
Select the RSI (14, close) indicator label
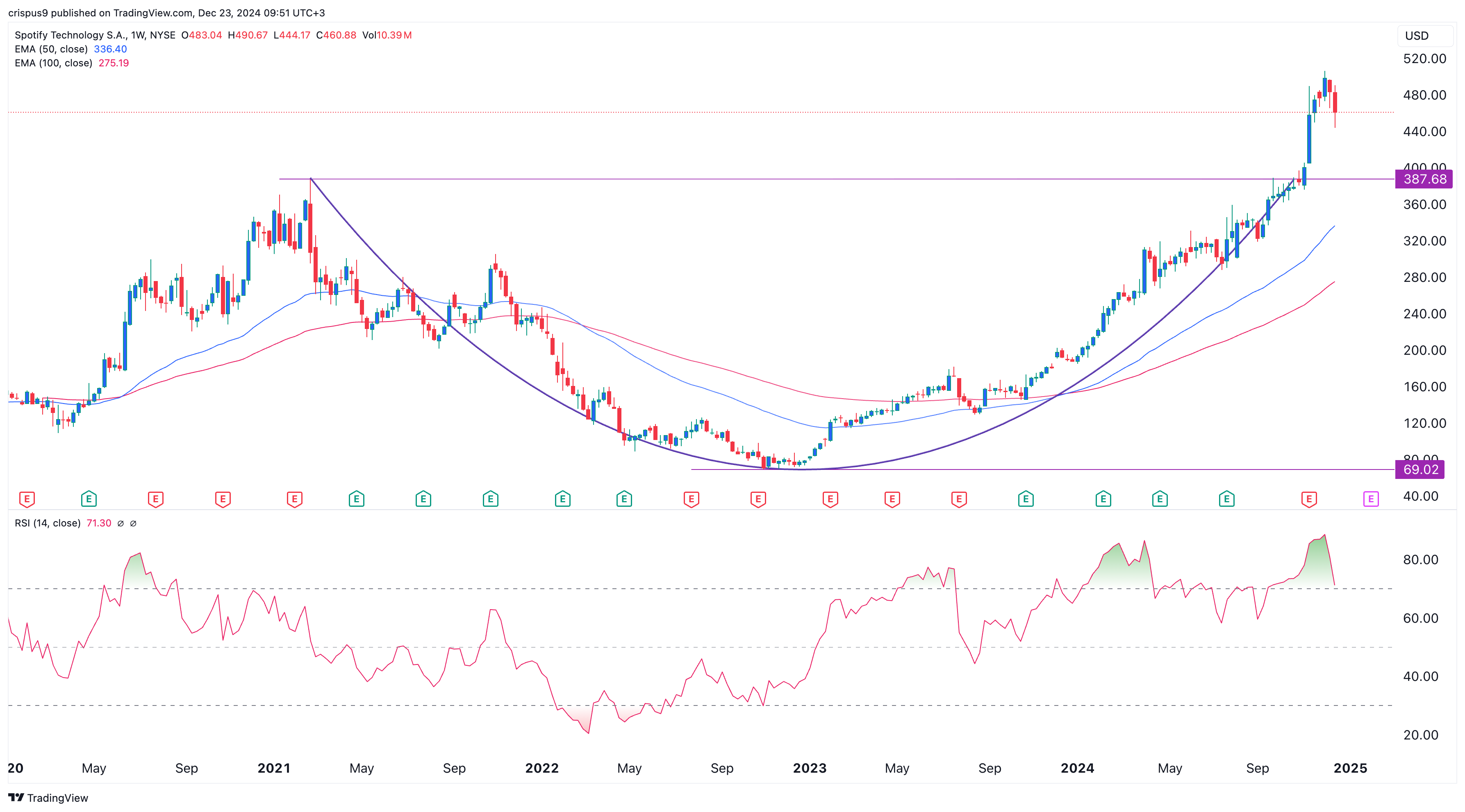pos(48,523)
